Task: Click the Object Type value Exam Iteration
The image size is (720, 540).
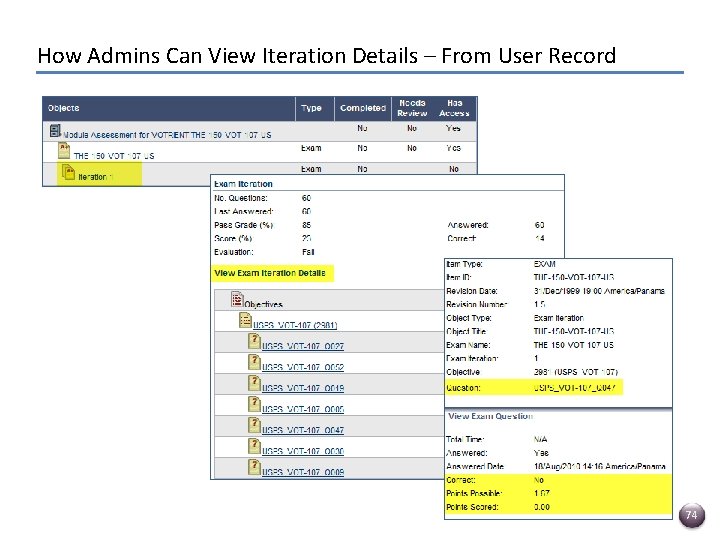Action: tap(559, 318)
